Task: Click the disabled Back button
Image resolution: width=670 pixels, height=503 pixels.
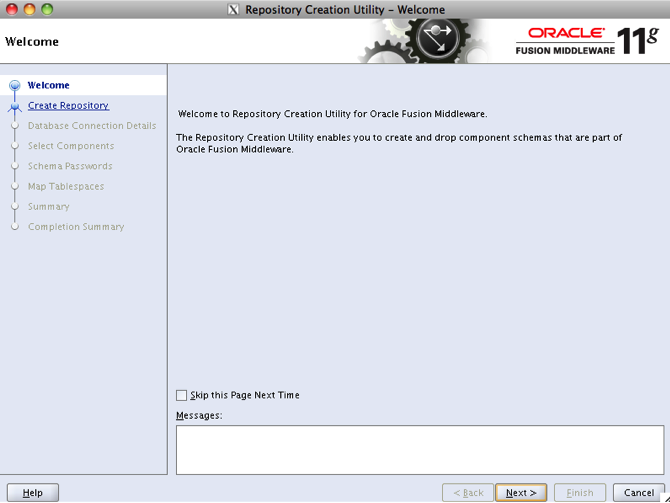Action: (468, 493)
